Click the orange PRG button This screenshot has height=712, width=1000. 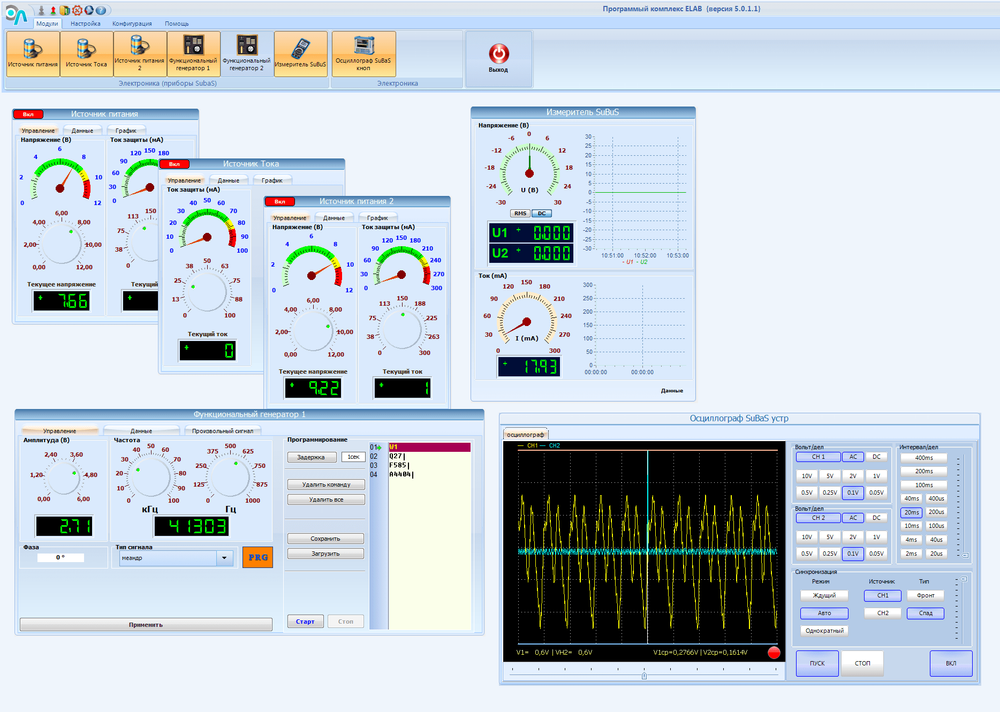(257, 557)
